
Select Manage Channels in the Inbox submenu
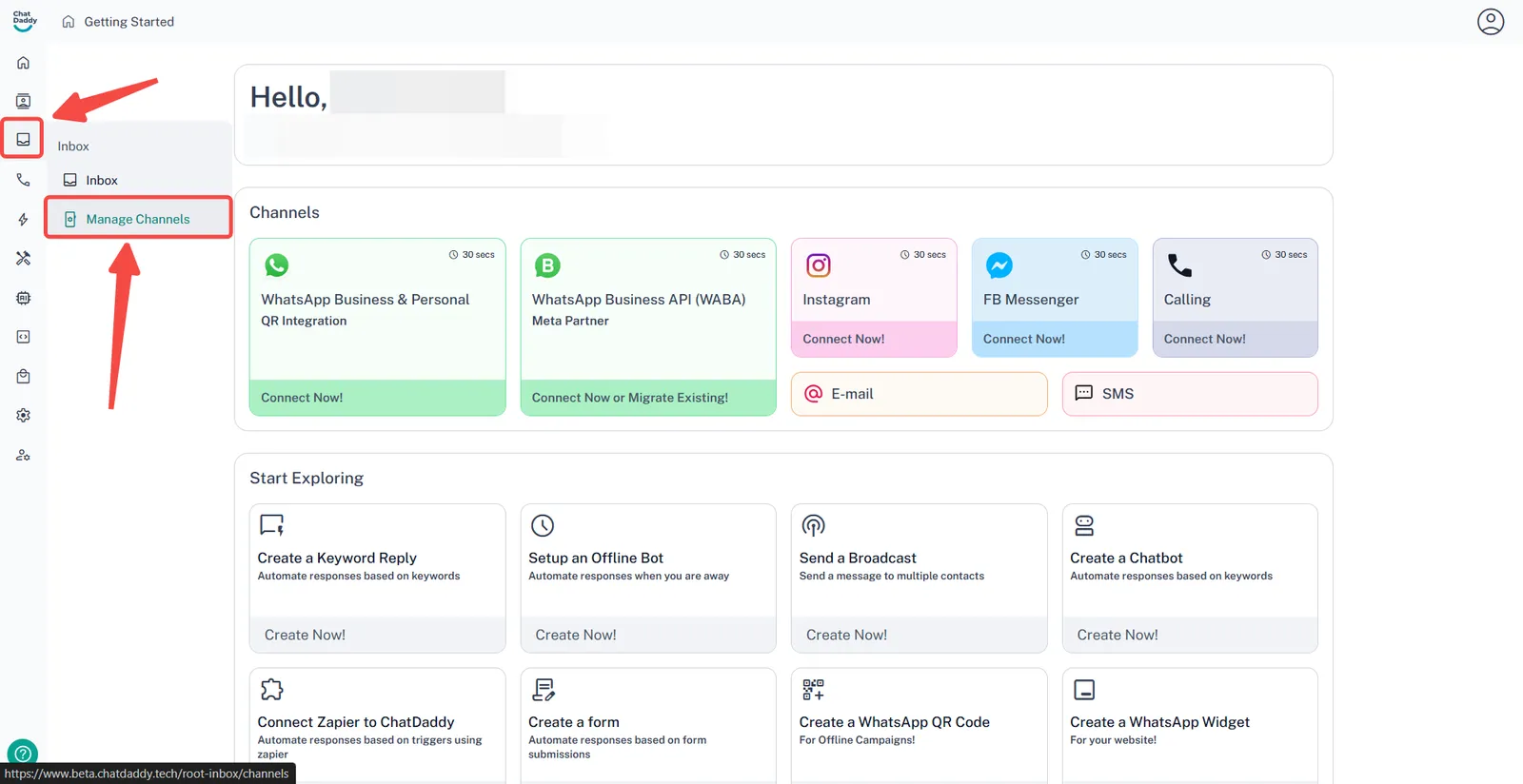[138, 219]
